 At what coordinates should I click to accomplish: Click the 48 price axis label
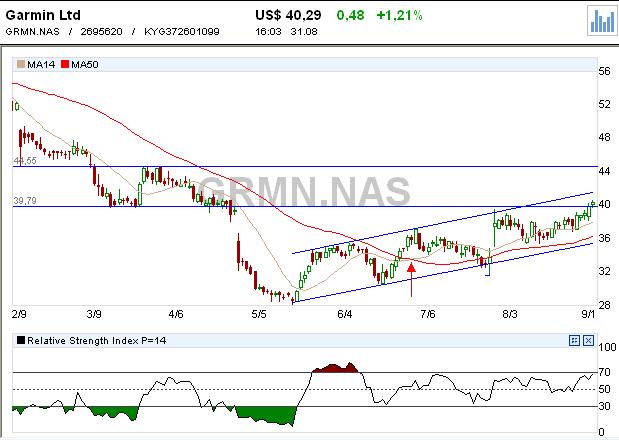604,137
